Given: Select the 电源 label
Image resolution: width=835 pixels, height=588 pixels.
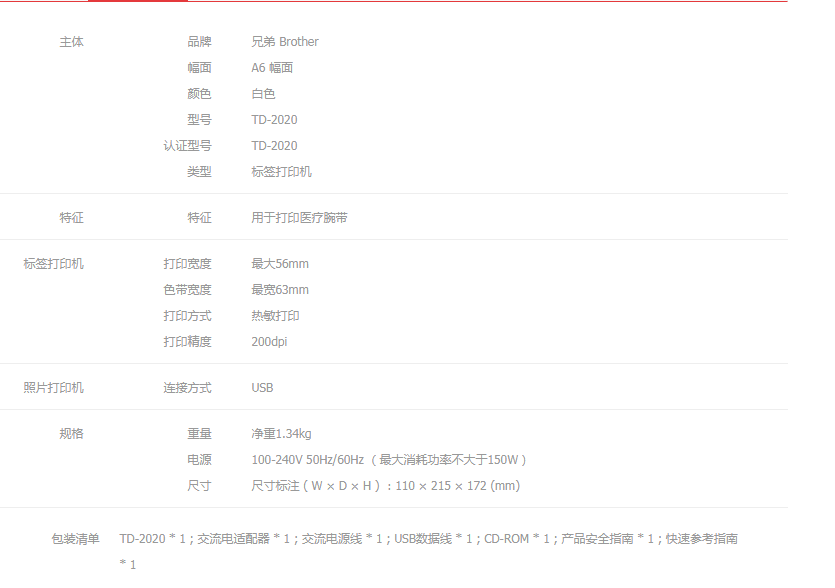Looking at the screenshot, I should (199, 460).
